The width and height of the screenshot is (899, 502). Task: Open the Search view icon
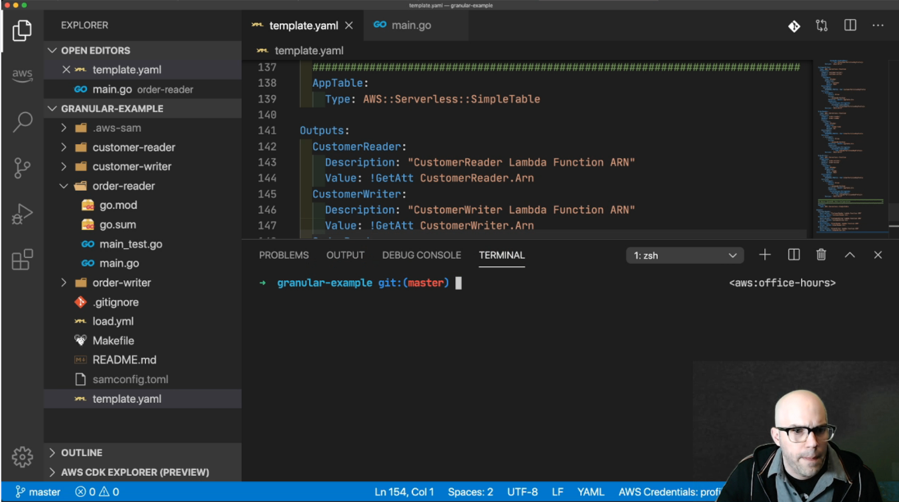point(22,122)
